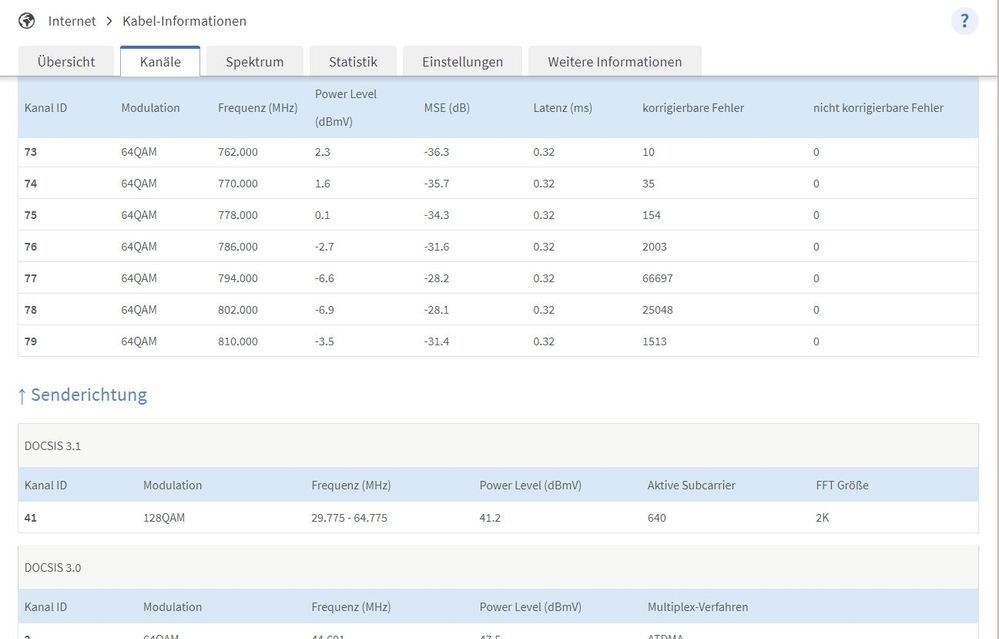Click the DOCSIS 3.1 section header
Screen dimensions: 999x639
click(53, 446)
